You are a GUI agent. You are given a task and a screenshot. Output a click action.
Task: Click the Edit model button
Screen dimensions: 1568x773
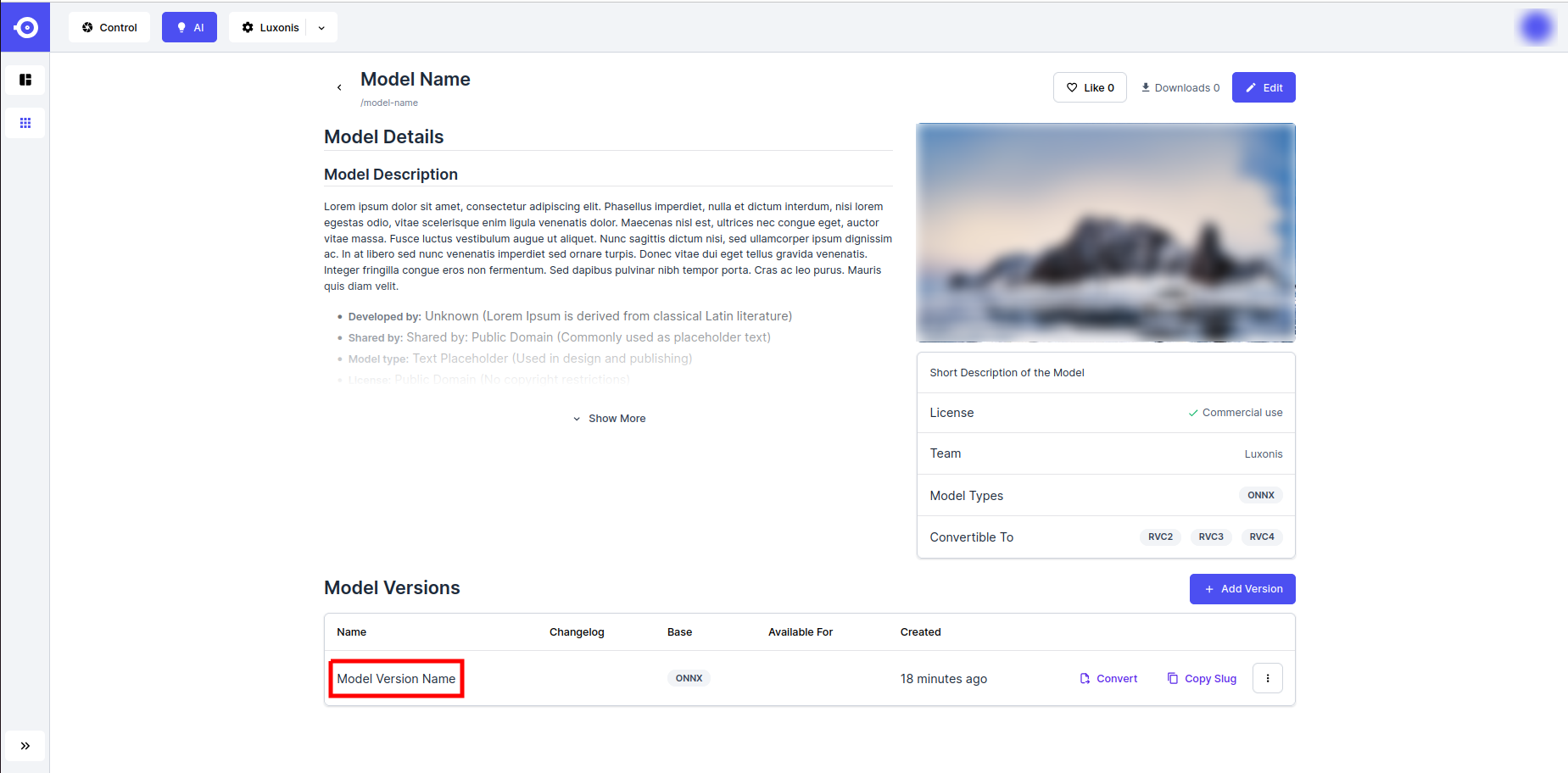[1264, 87]
